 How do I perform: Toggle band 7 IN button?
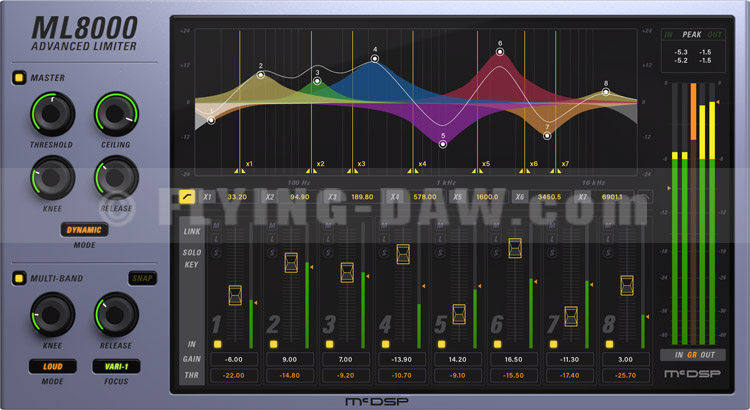tap(553, 344)
